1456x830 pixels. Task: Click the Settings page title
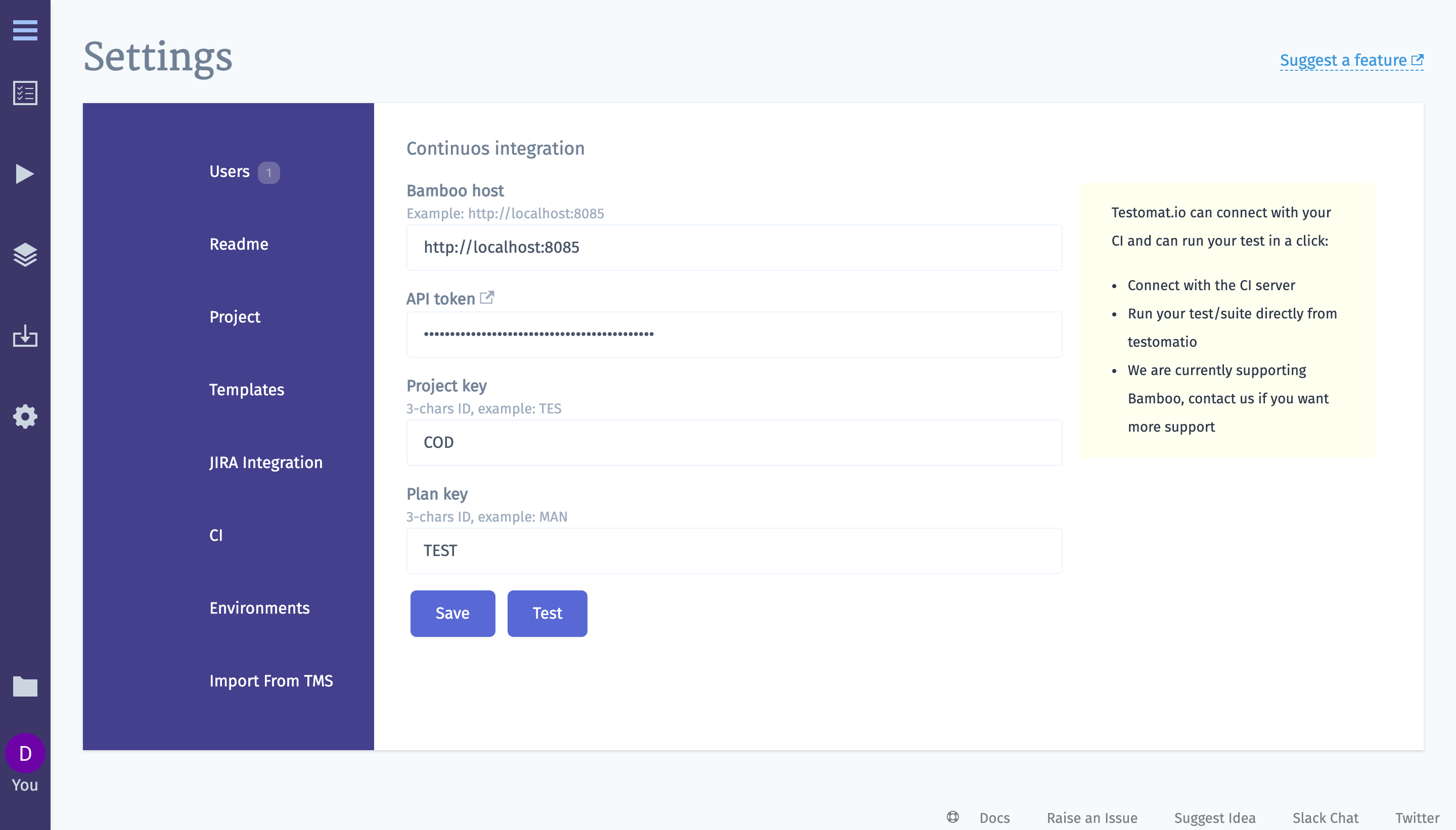pos(158,58)
